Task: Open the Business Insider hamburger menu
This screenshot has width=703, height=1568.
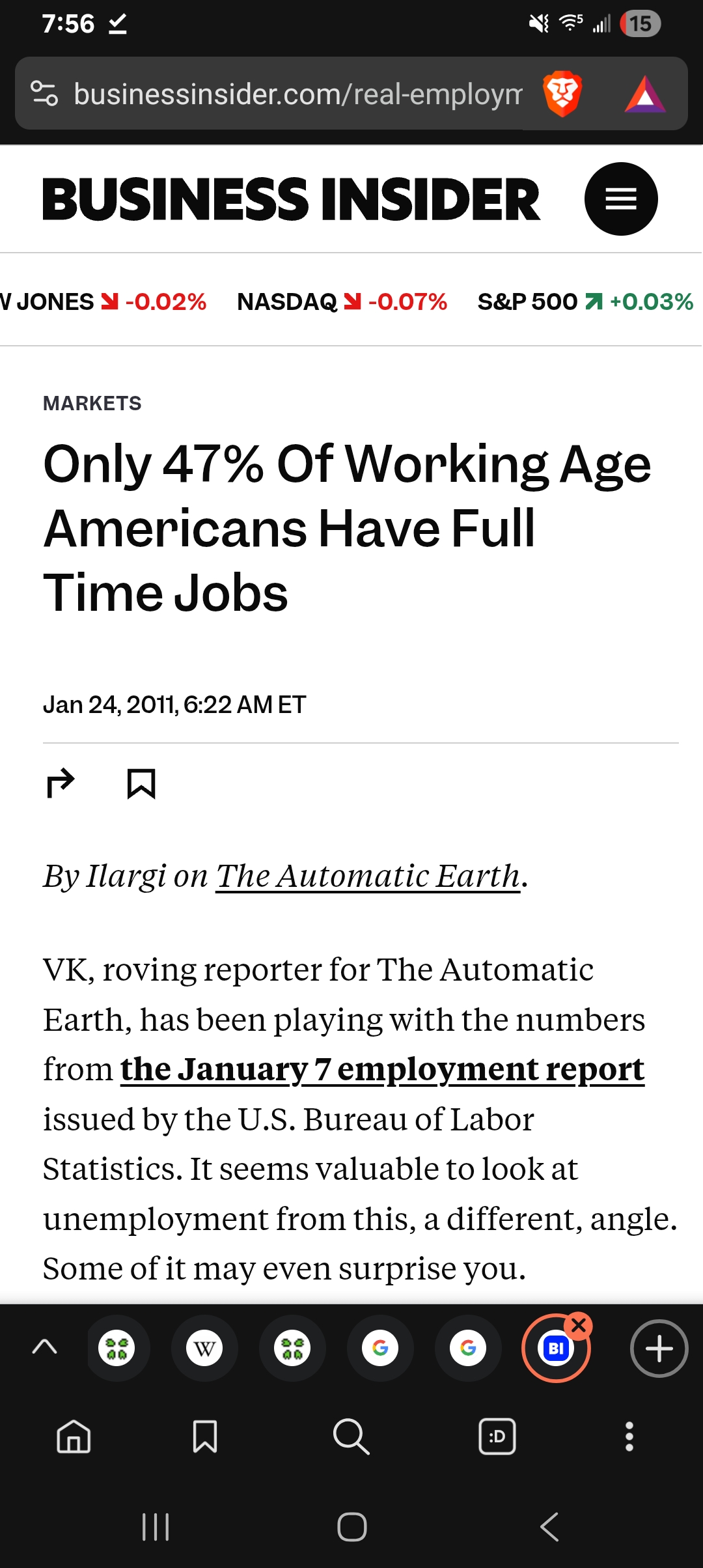Action: coord(621,199)
